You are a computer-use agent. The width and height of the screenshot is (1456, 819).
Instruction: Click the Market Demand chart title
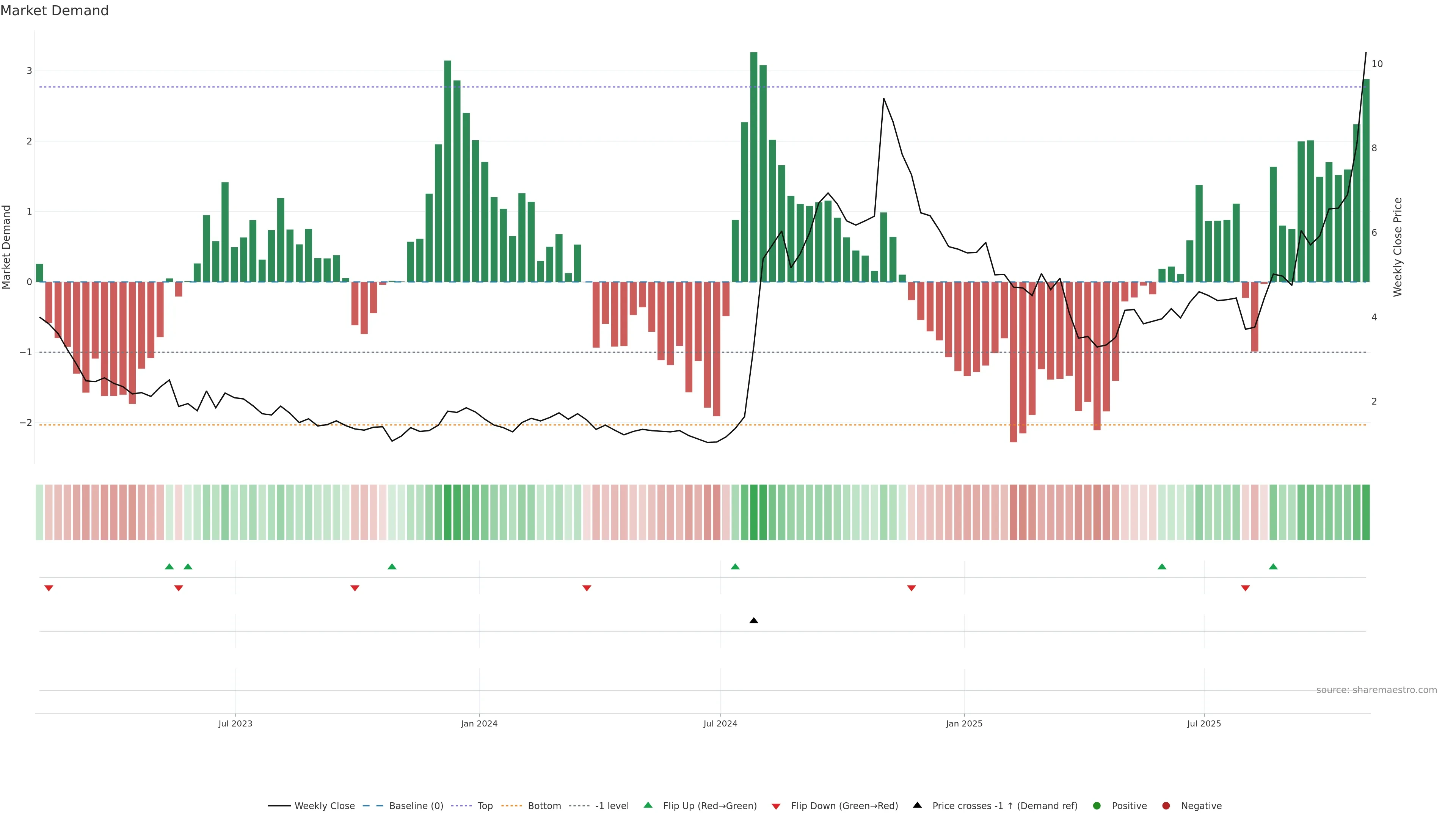point(54,11)
